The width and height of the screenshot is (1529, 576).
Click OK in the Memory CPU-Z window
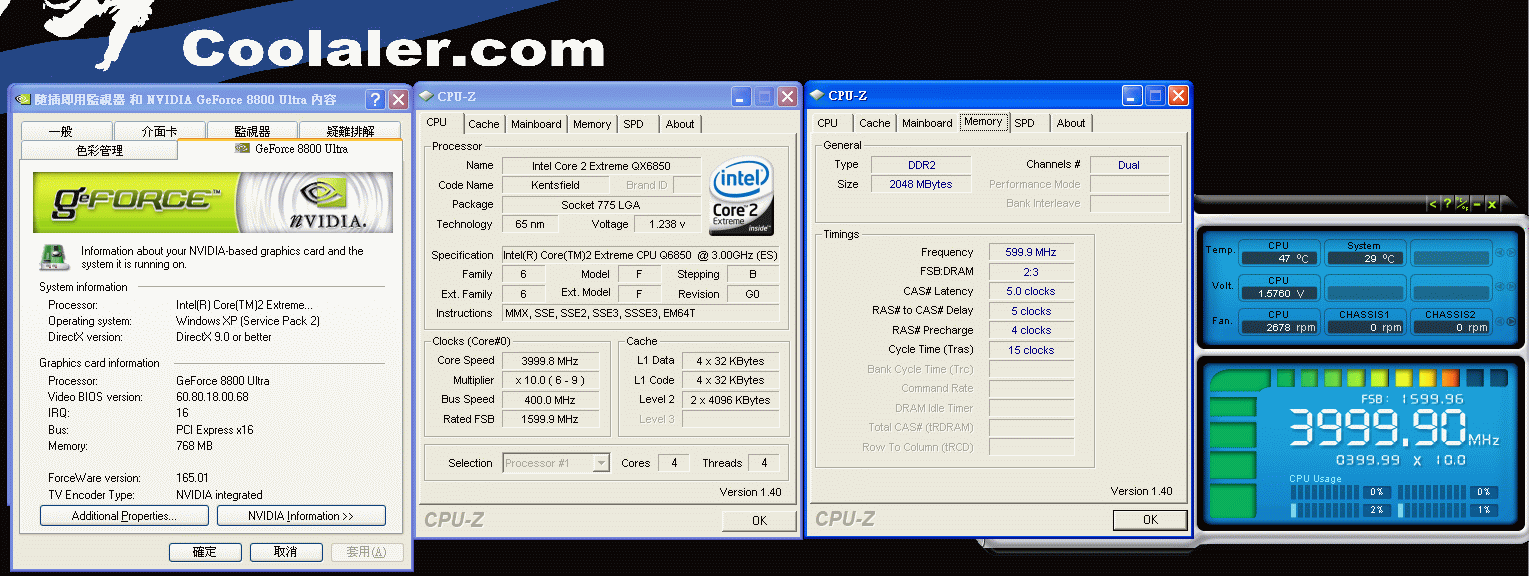coord(1150,520)
